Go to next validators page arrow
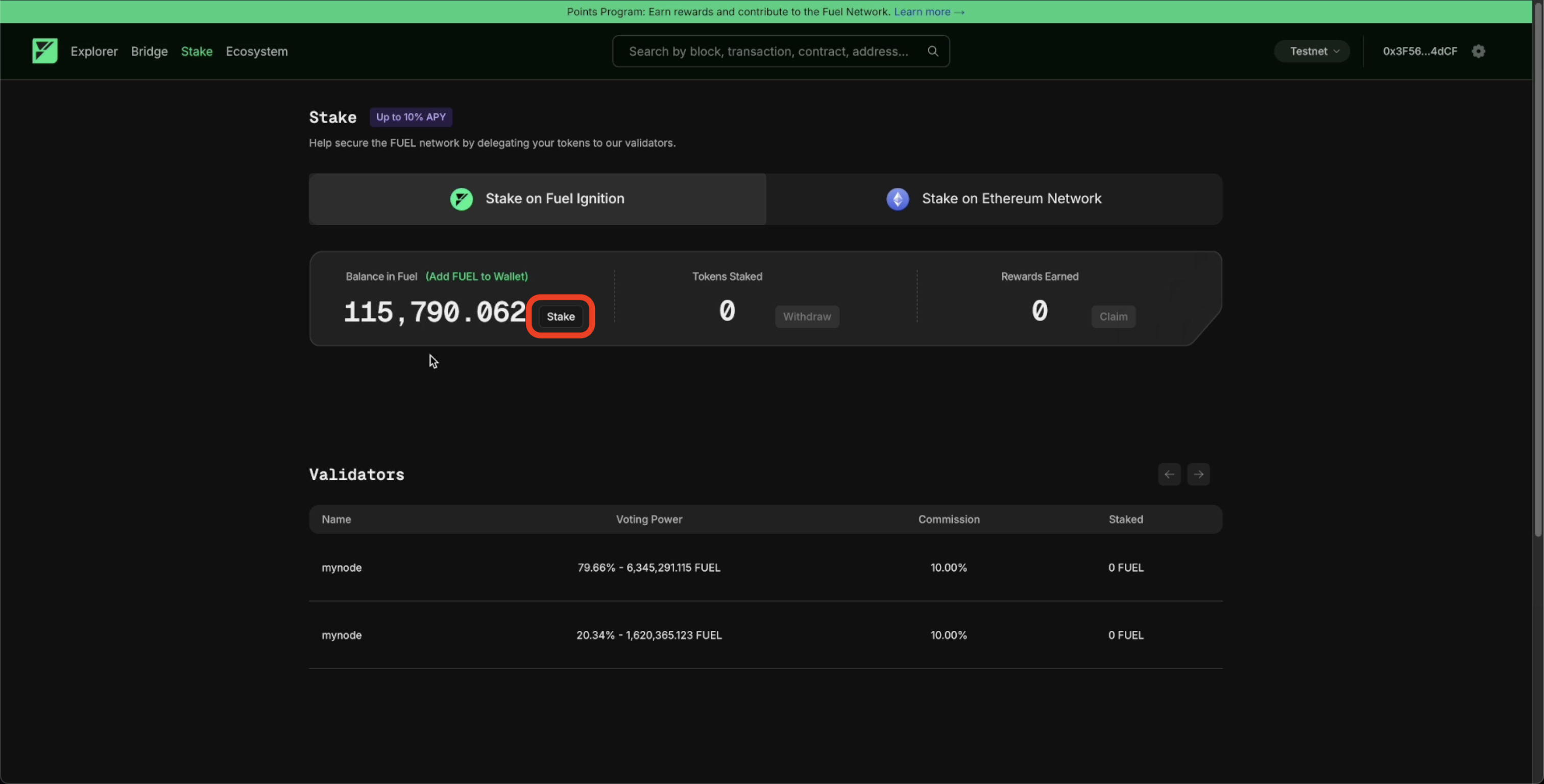Viewport: 1544px width, 784px height. coord(1198,474)
